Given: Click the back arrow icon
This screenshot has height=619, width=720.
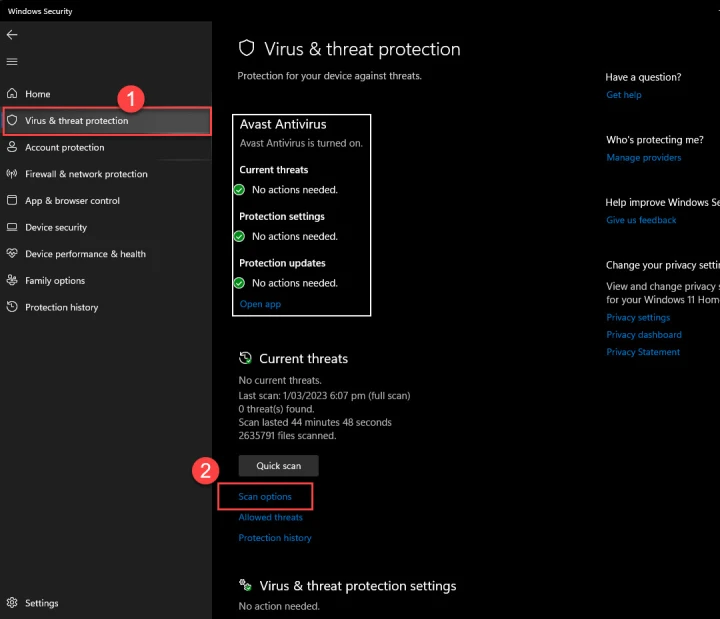Looking at the screenshot, I should [x=12, y=34].
